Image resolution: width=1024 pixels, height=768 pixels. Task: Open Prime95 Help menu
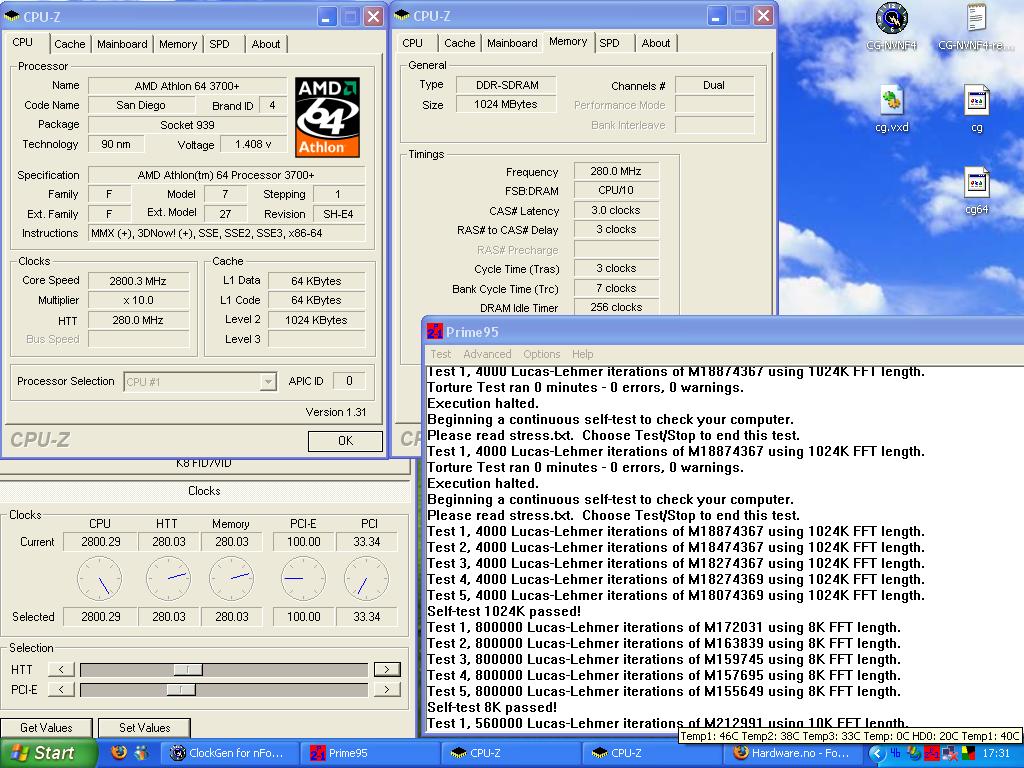[583, 353]
